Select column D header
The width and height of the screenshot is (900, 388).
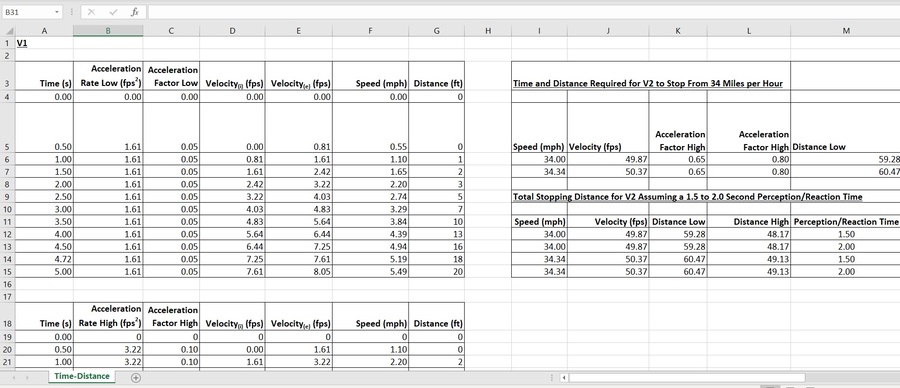[x=232, y=32]
